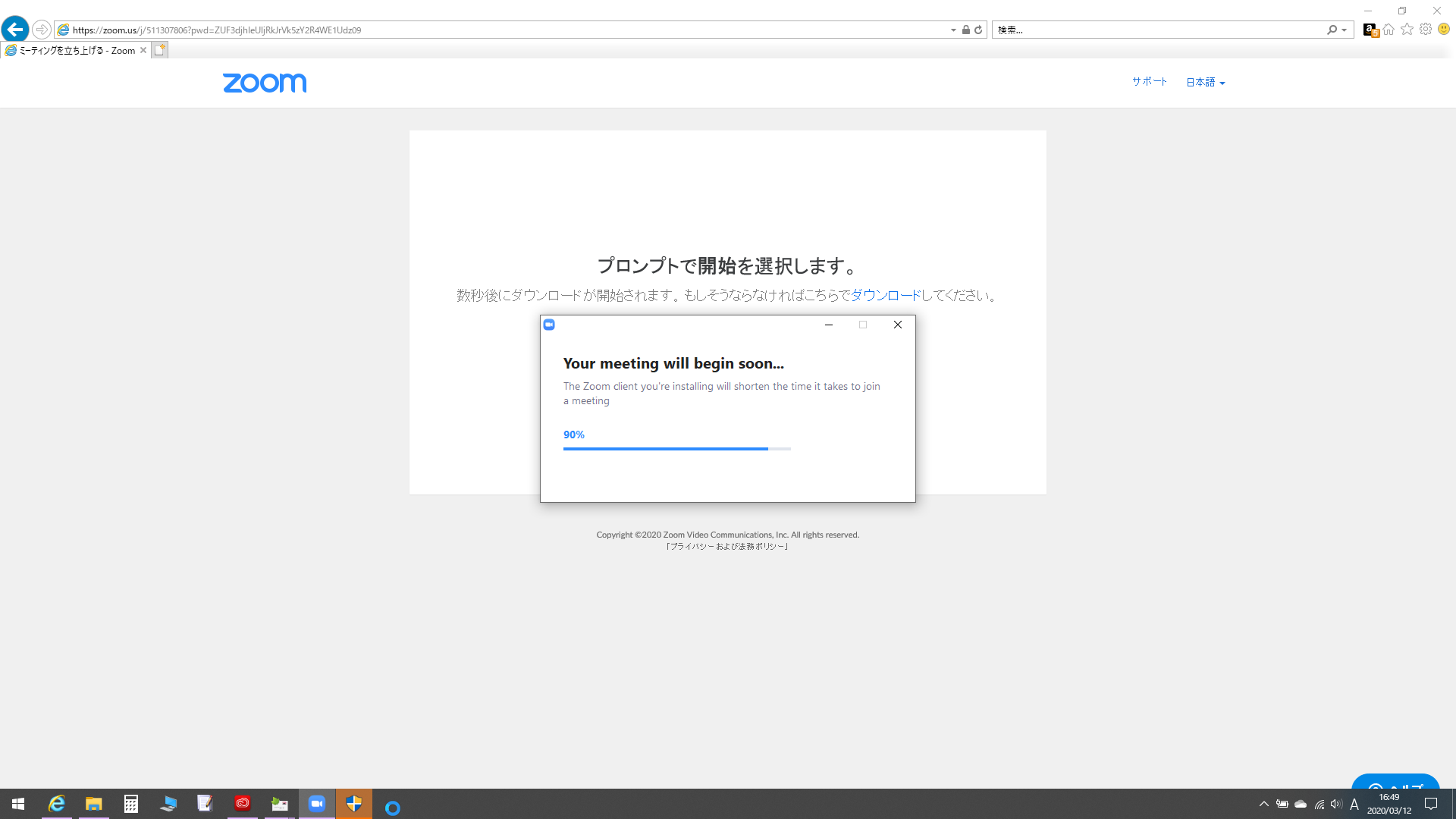
Task: Click the Home icon in browser toolbar
Action: [x=1389, y=30]
